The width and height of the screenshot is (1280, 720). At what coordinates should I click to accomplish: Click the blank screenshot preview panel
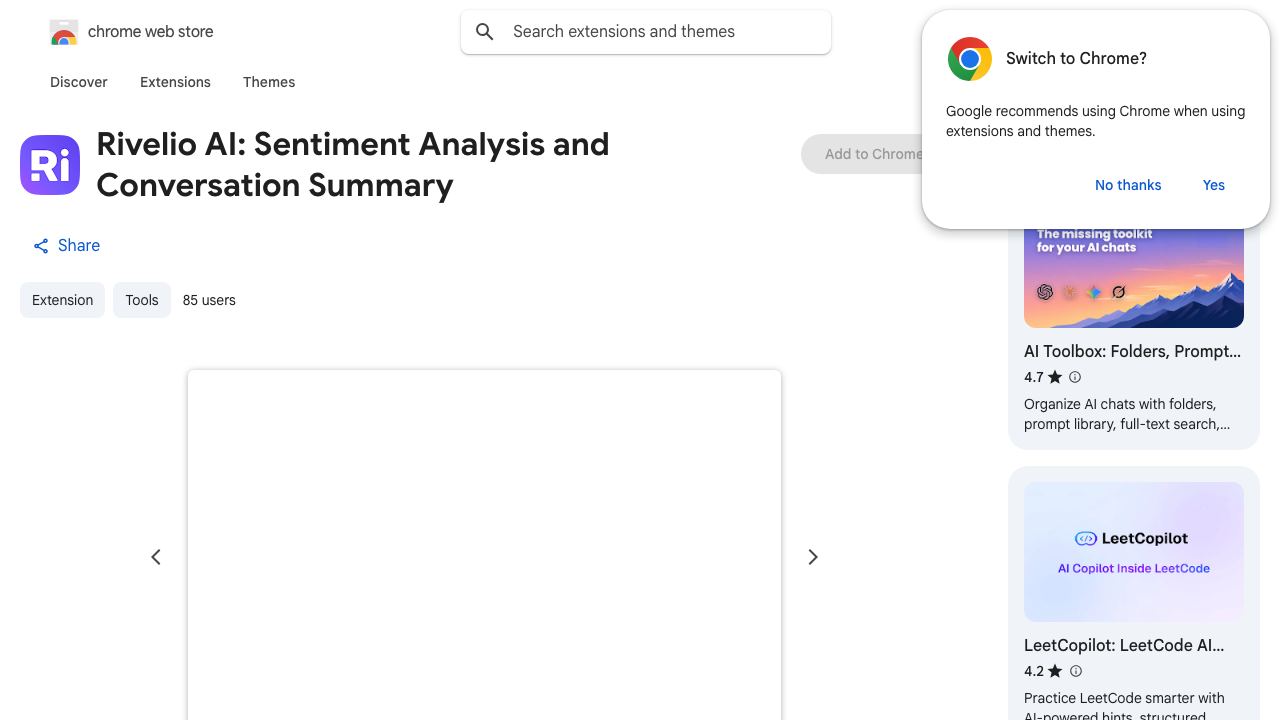point(484,545)
